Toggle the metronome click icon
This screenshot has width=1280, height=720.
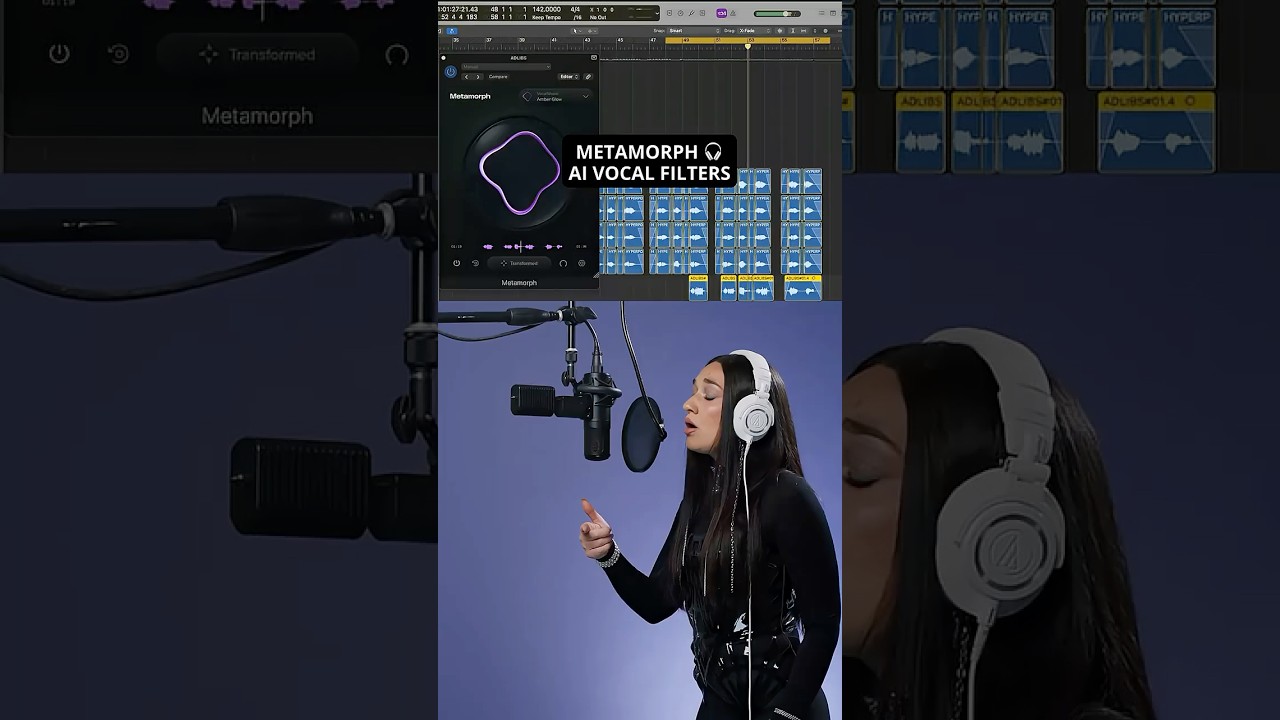pyautogui.click(x=733, y=13)
